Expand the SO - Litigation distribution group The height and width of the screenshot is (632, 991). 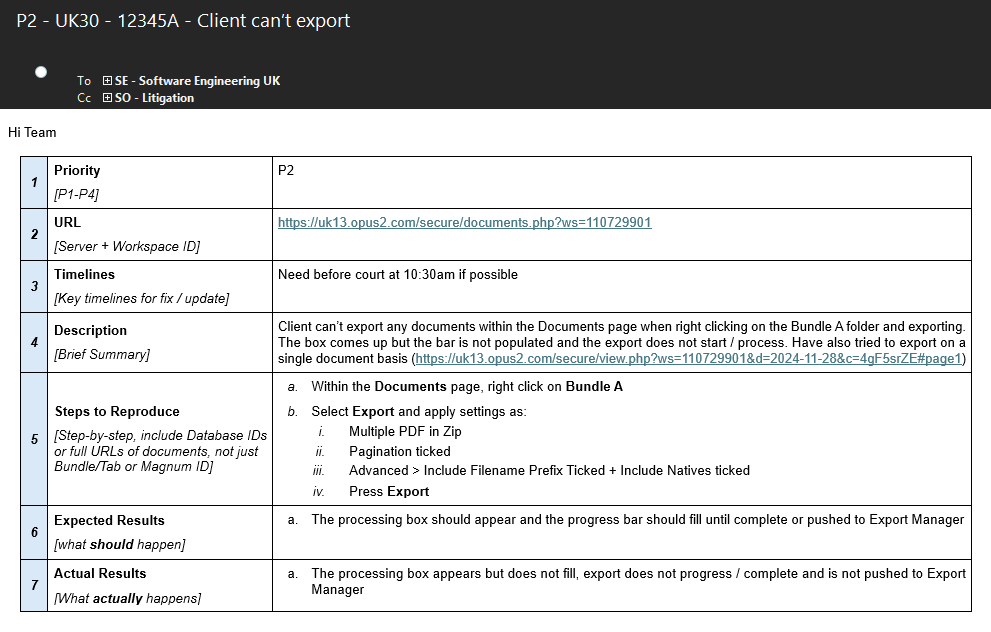coord(107,98)
